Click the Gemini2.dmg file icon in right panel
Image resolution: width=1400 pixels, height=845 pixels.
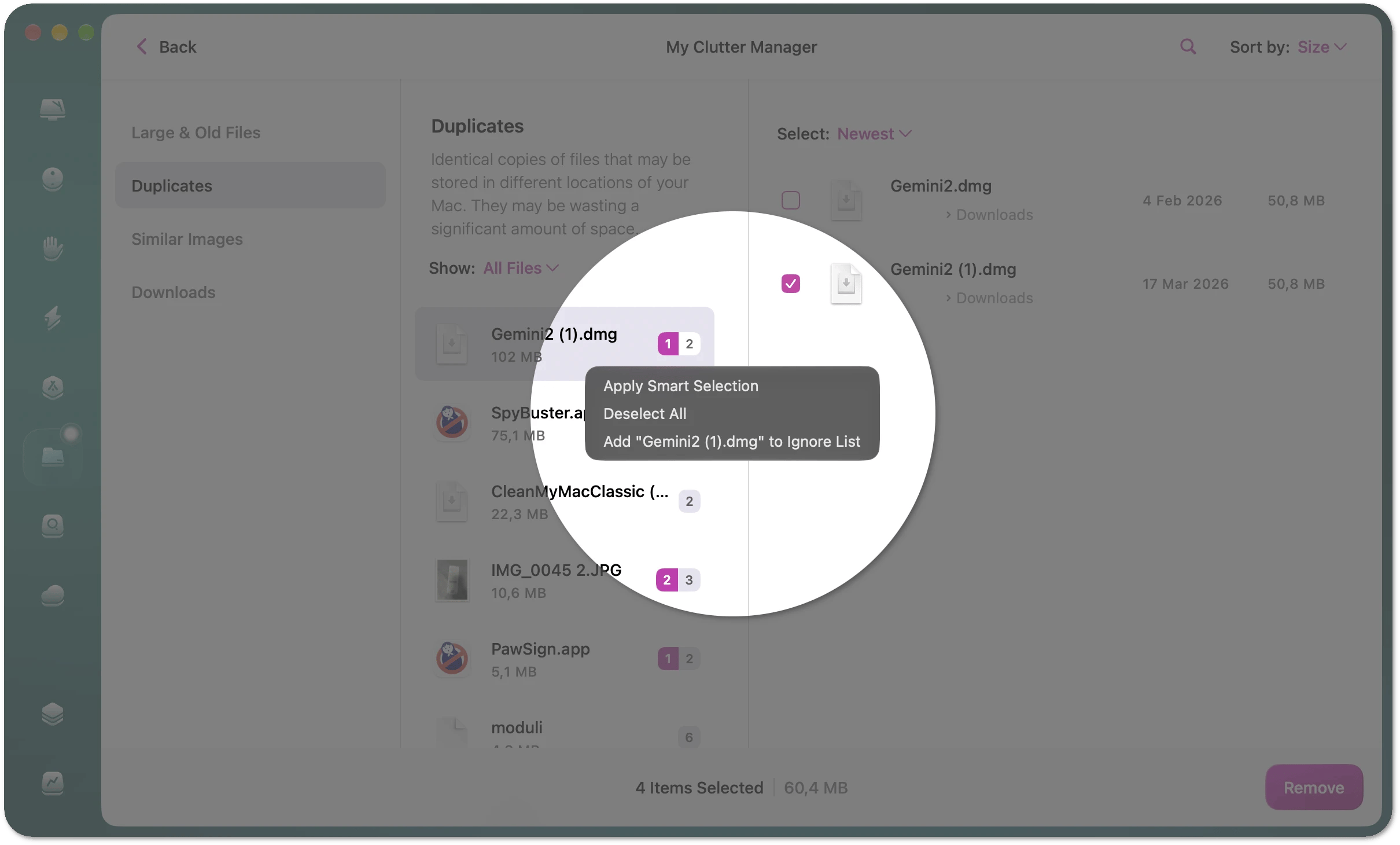pyautogui.click(x=846, y=200)
